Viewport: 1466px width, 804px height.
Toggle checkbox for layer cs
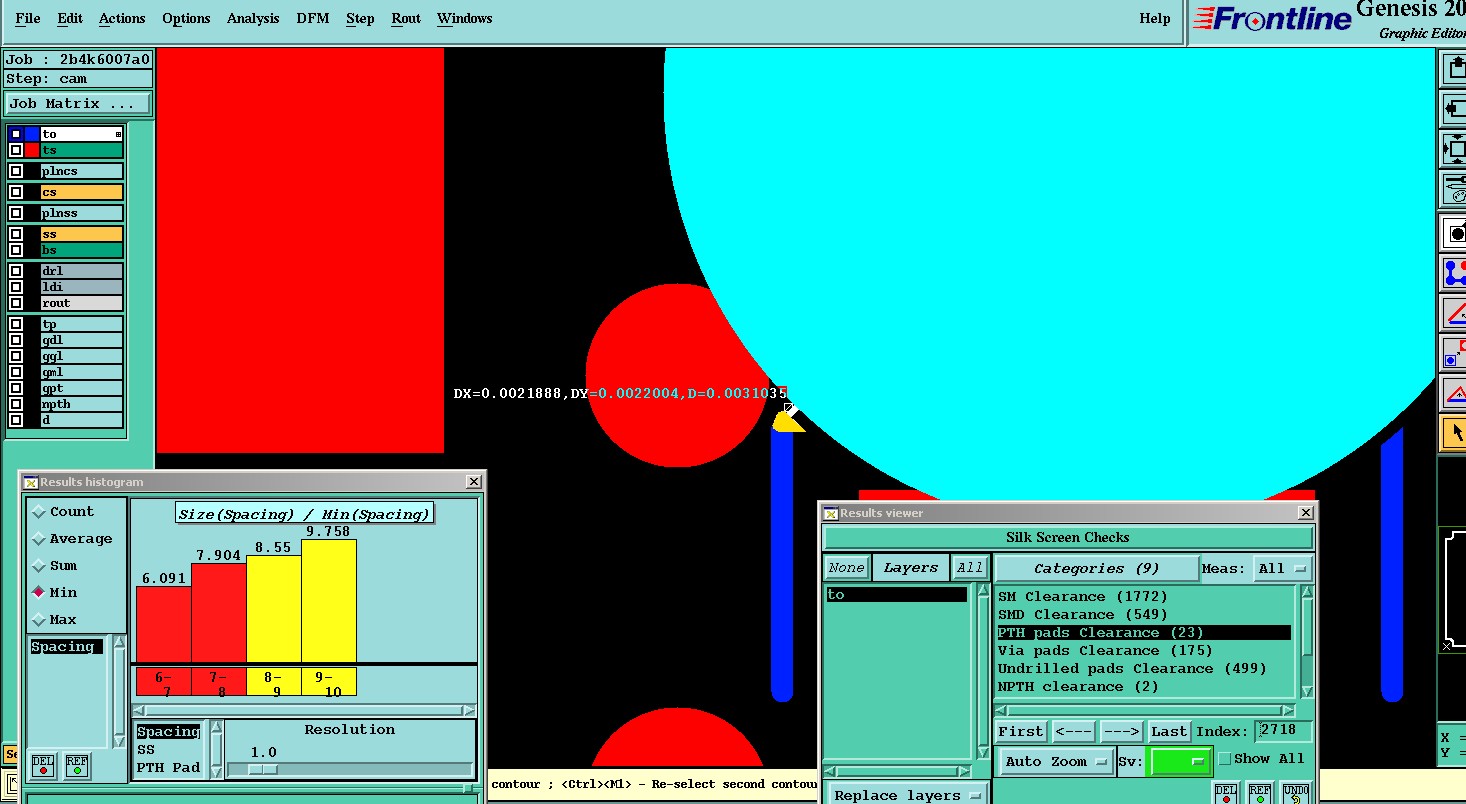(x=15, y=192)
